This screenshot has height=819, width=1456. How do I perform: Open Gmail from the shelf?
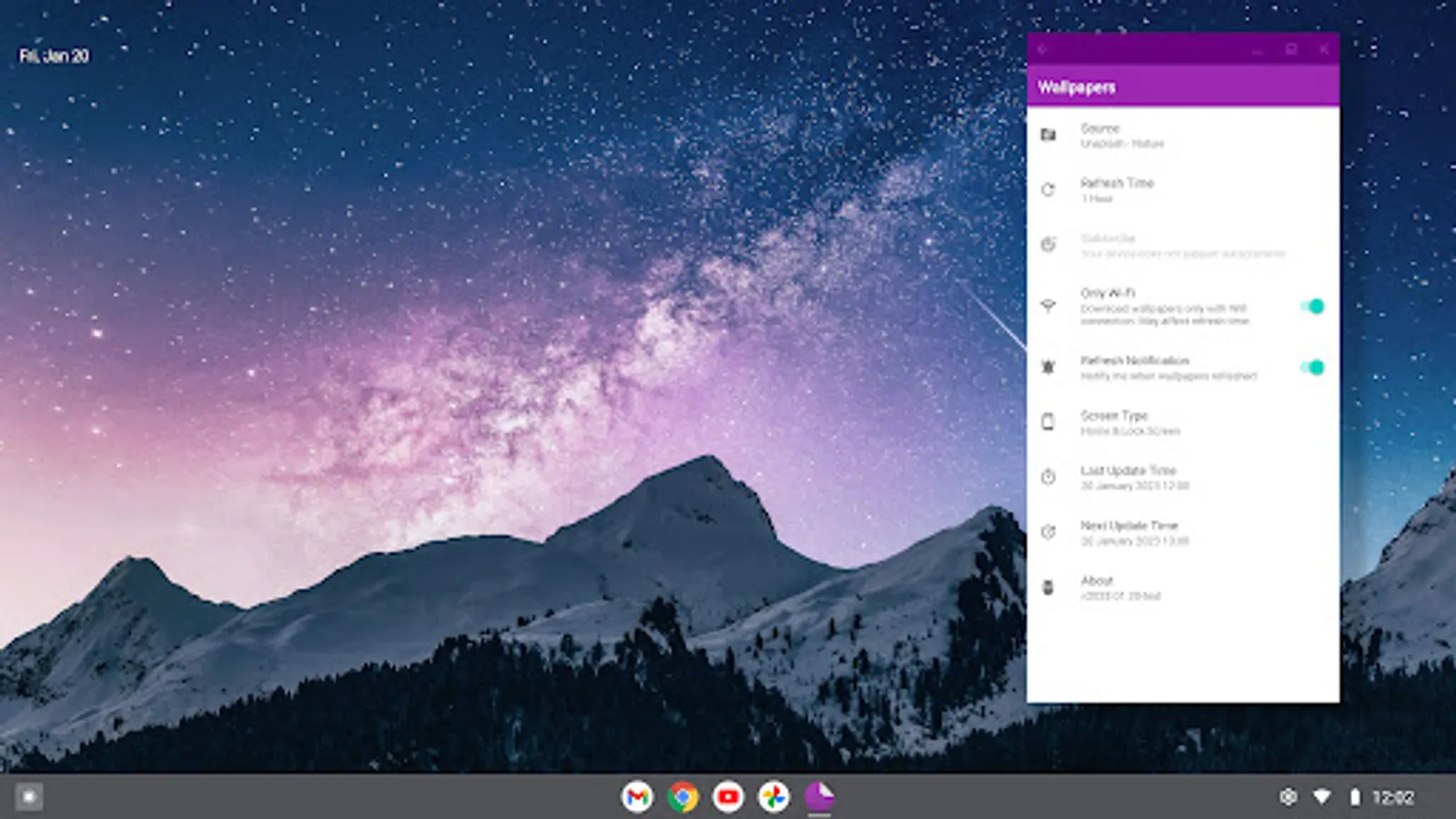(637, 797)
